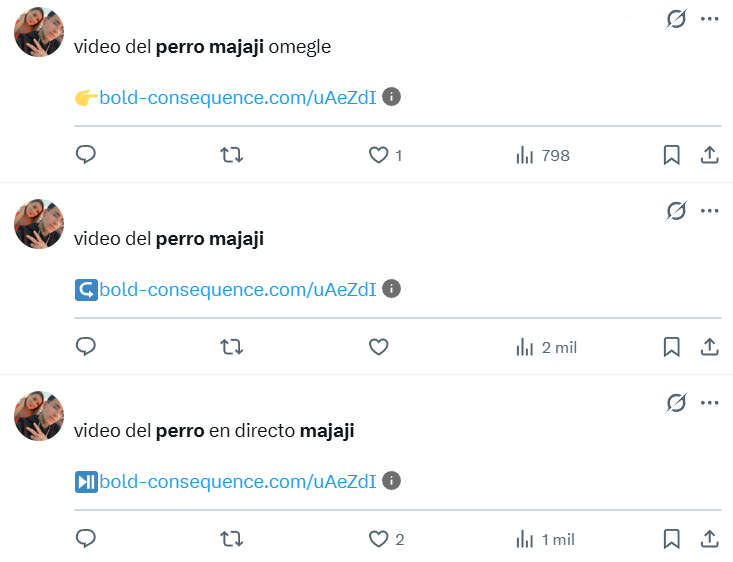Screen dimensions: 733x562
Task: Bookmark the 'perro en directo majaji' post
Action: tap(672, 539)
